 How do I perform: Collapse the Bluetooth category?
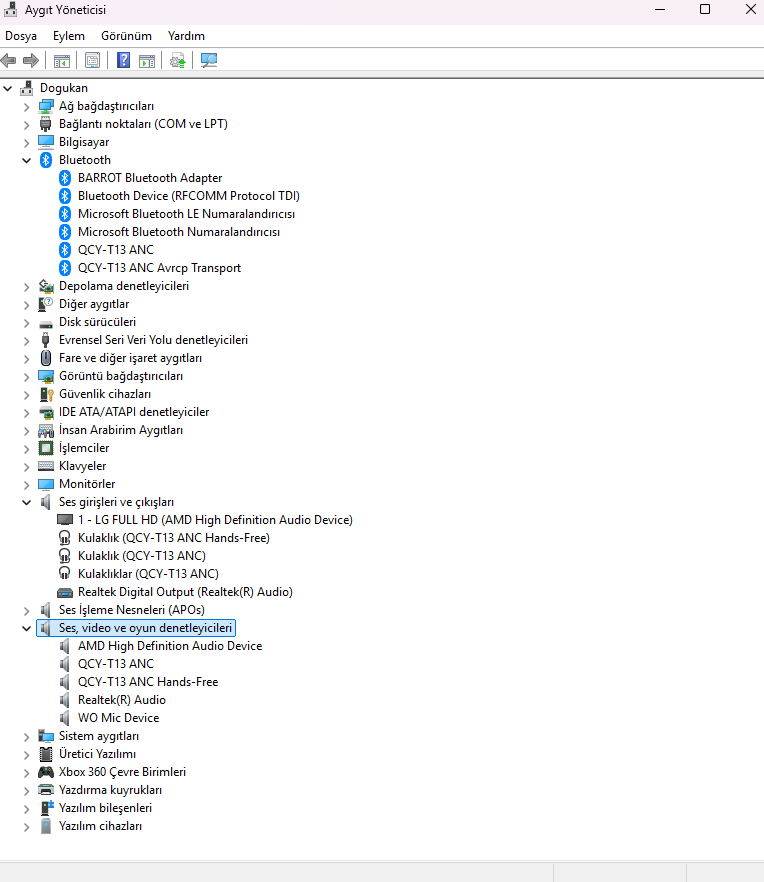[26, 160]
